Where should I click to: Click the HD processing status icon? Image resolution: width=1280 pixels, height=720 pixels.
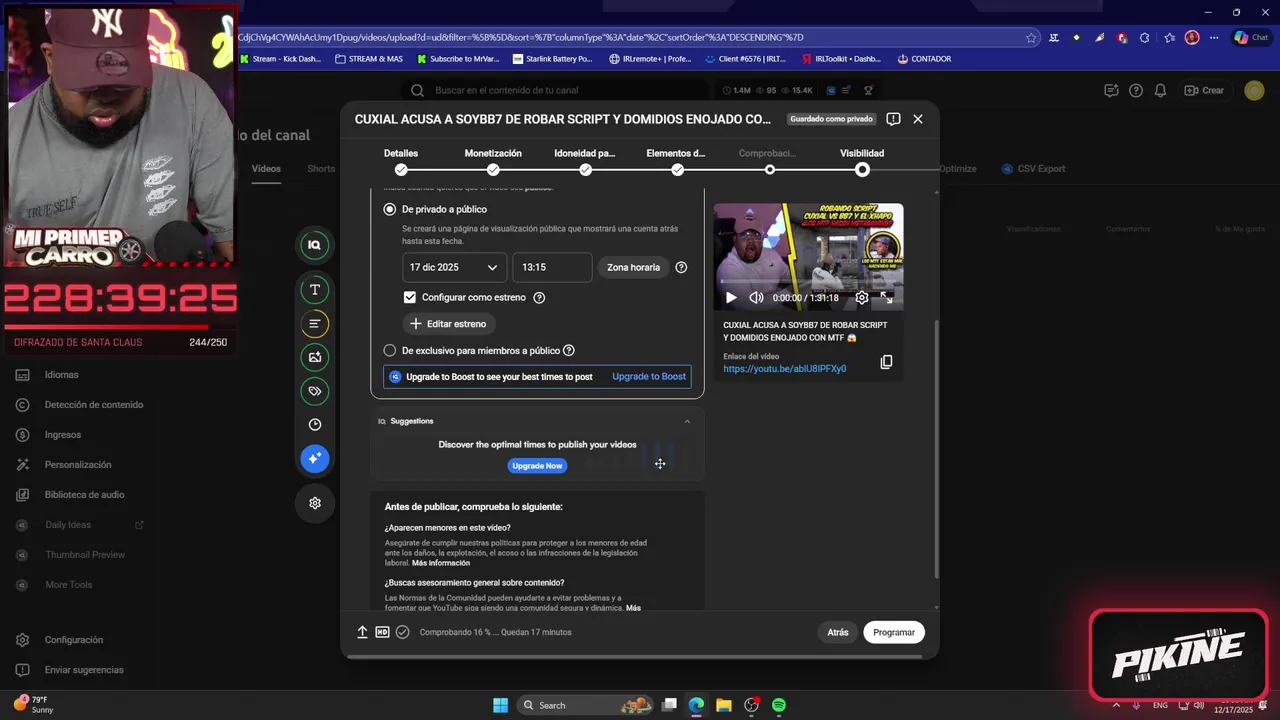(x=382, y=632)
